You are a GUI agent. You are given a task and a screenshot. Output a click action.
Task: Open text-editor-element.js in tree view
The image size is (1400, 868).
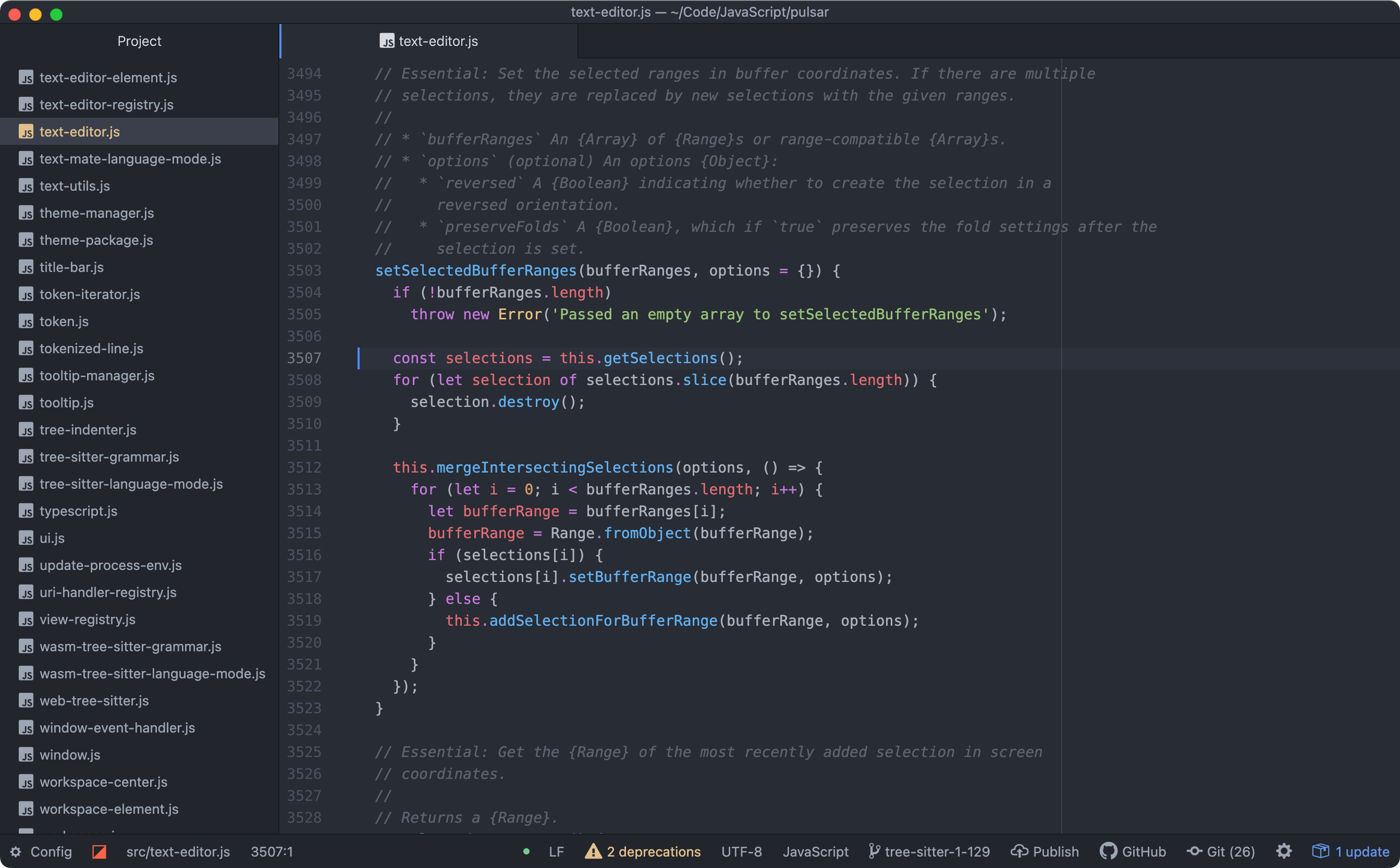108,78
